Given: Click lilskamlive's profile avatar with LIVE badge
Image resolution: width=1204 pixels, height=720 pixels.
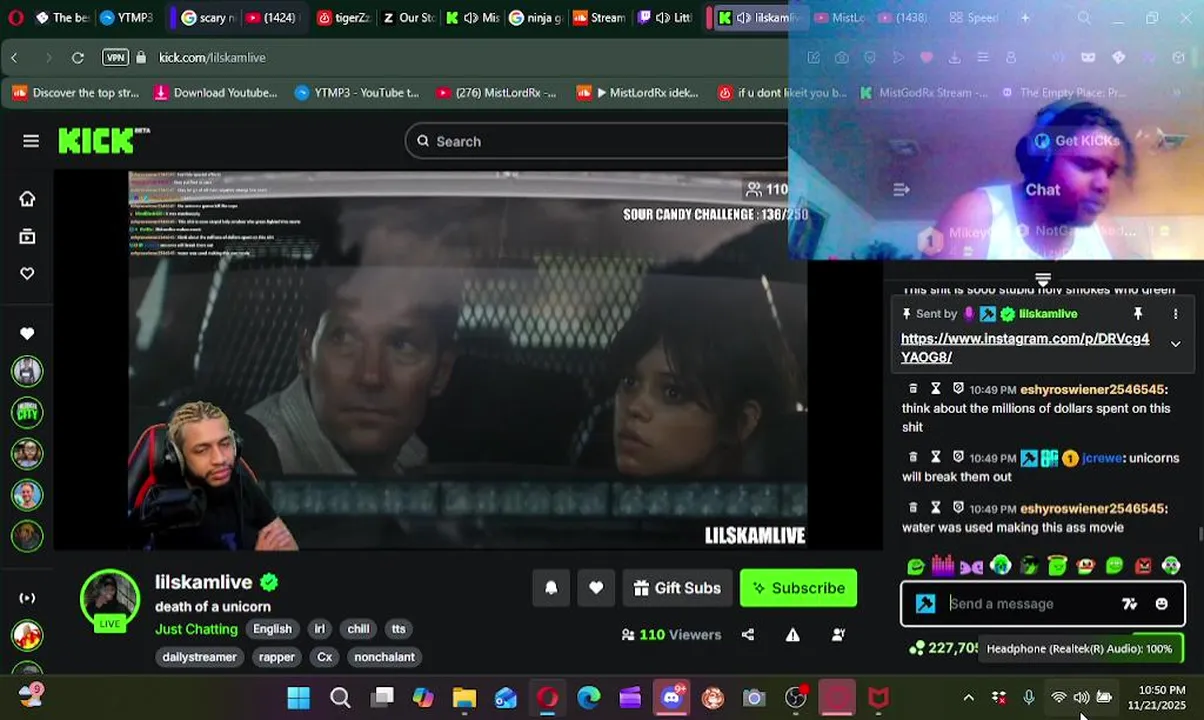Looking at the screenshot, I should [110, 600].
